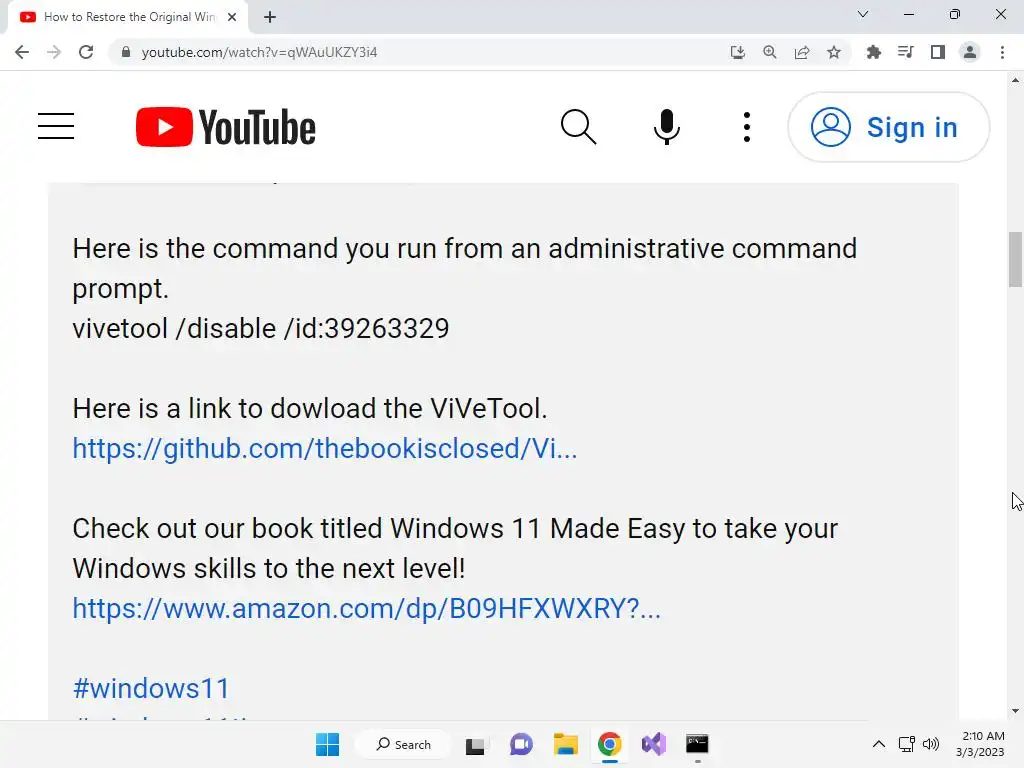Open Chrome three-dot customize menu
Screen dimensions: 1024x768
pos(1002,52)
